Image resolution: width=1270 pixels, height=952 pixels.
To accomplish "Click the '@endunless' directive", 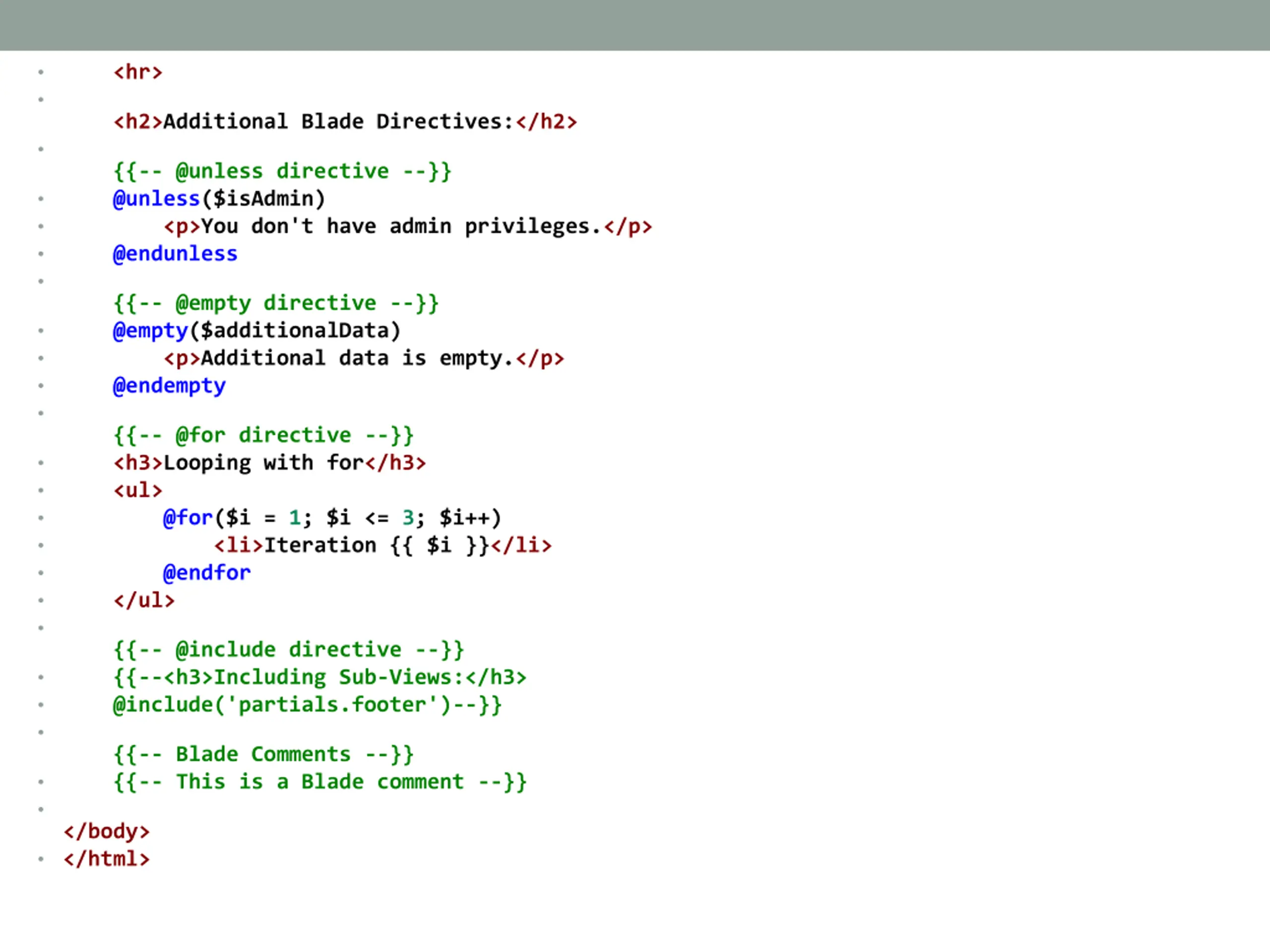I will pos(175,254).
